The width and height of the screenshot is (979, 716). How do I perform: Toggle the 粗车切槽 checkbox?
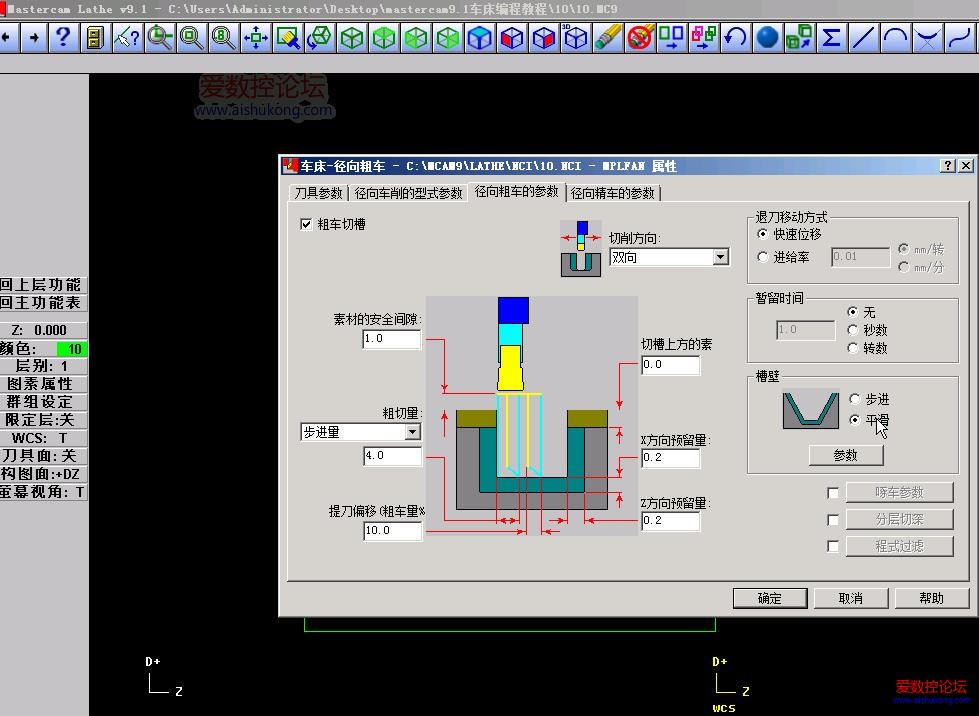click(x=307, y=225)
